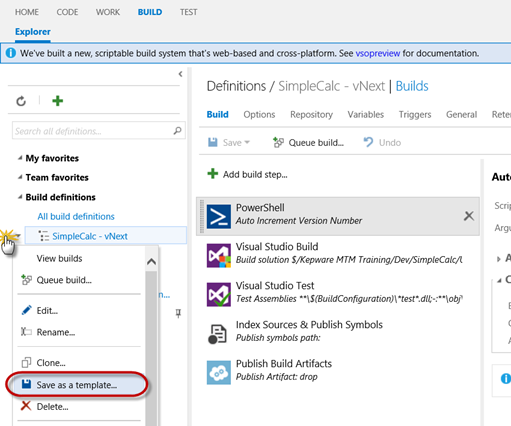Screen dimensions: 511x426
Task: Select the Publish Build Artifacts icon
Action: [219, 372]
